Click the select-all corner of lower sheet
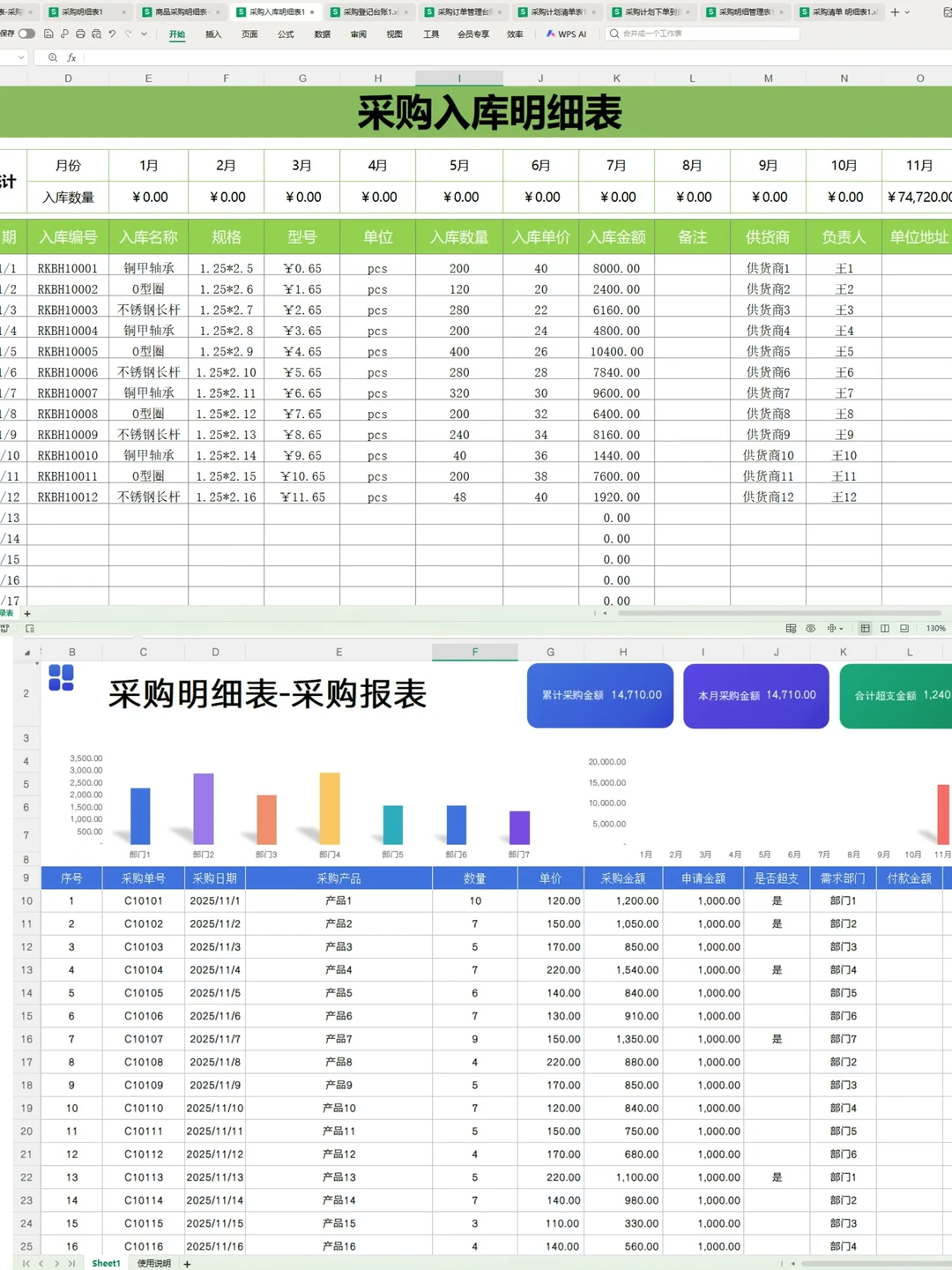 [26, 653]
